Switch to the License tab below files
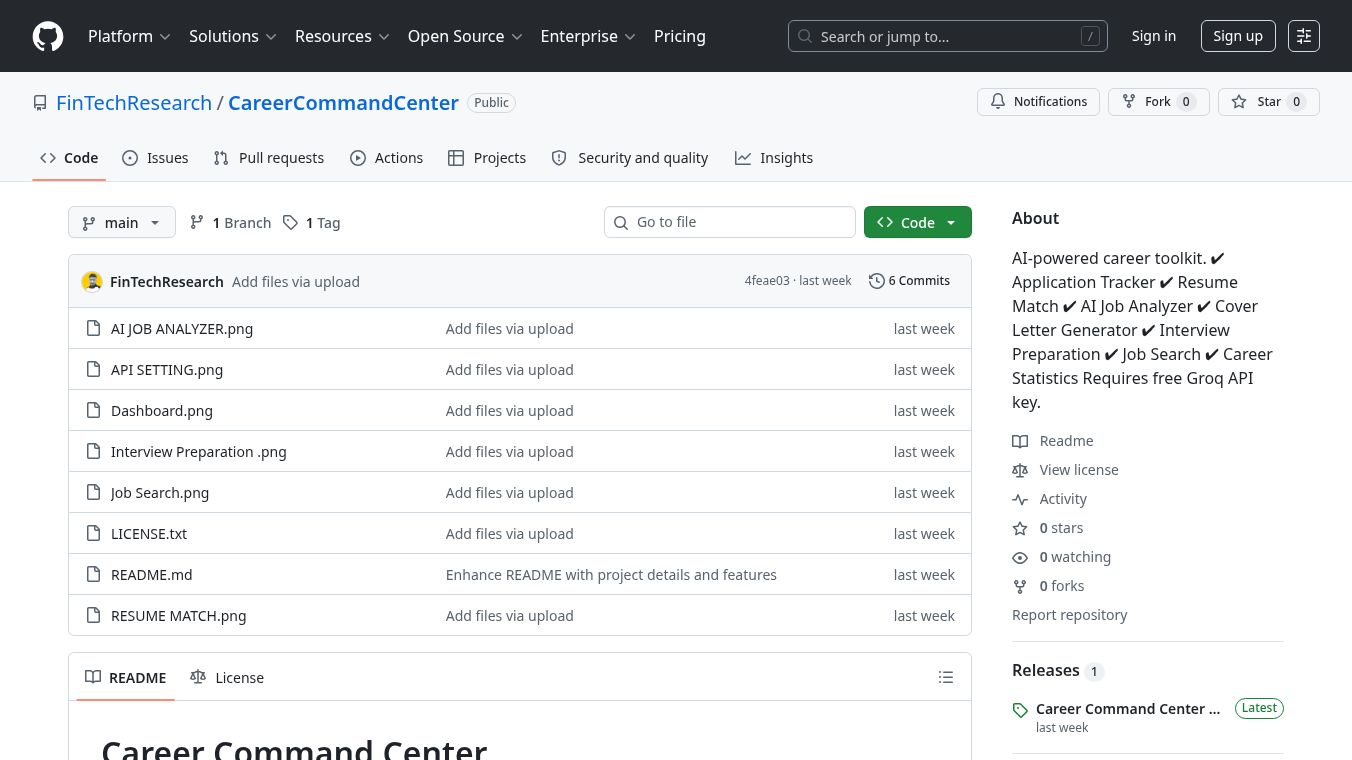 pos(227,677)
